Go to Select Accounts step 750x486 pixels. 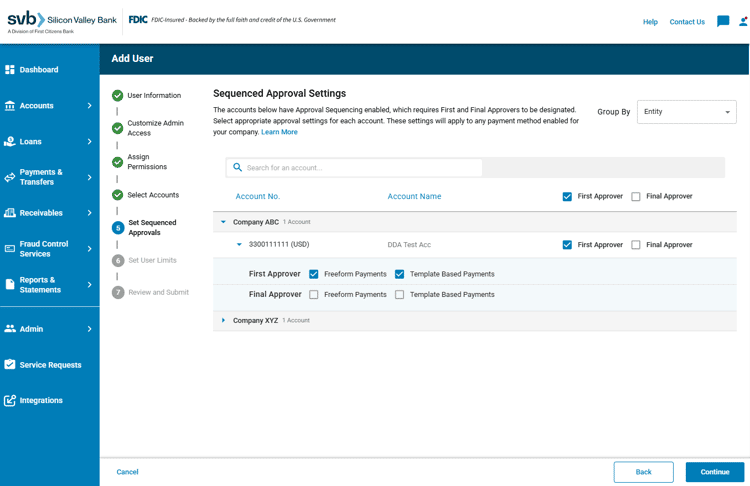153,195
